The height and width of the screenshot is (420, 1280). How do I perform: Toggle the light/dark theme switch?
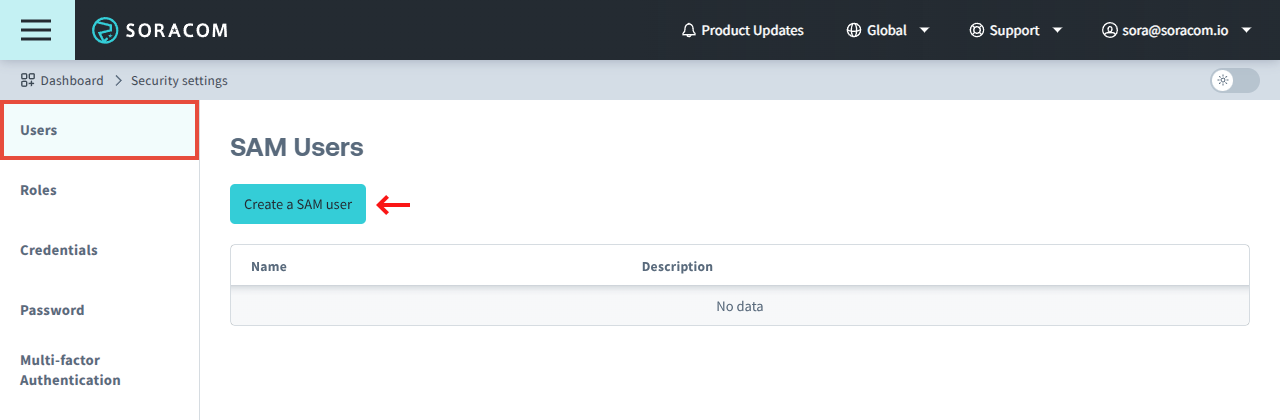(x=1234, y=81)
